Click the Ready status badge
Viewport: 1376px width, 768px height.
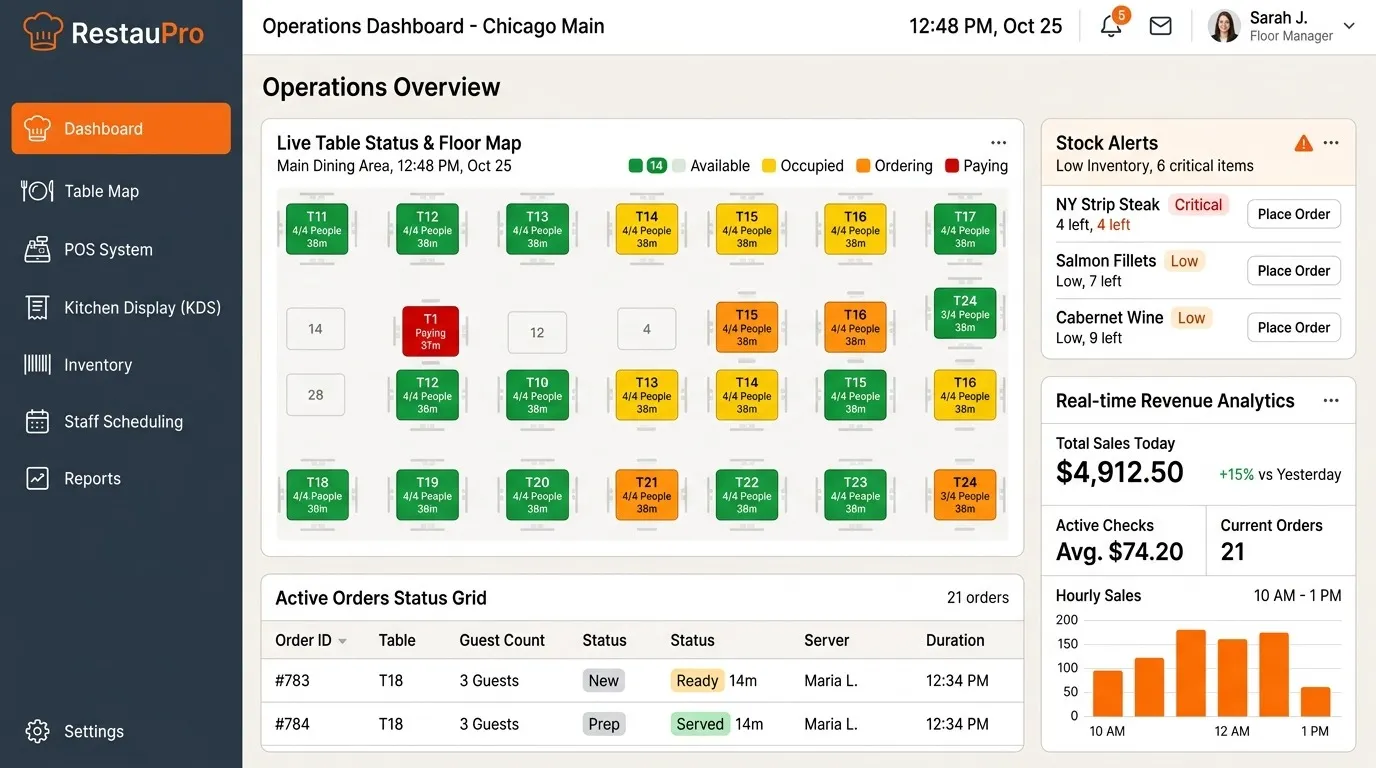tap(697, 681)
